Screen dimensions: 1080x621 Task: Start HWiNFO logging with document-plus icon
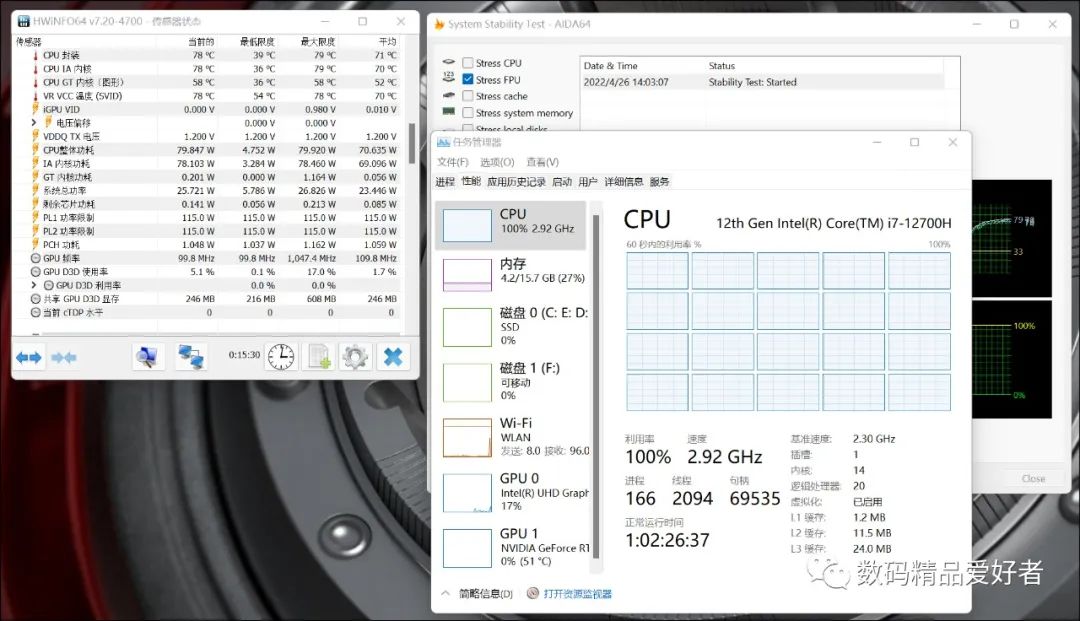320,357
